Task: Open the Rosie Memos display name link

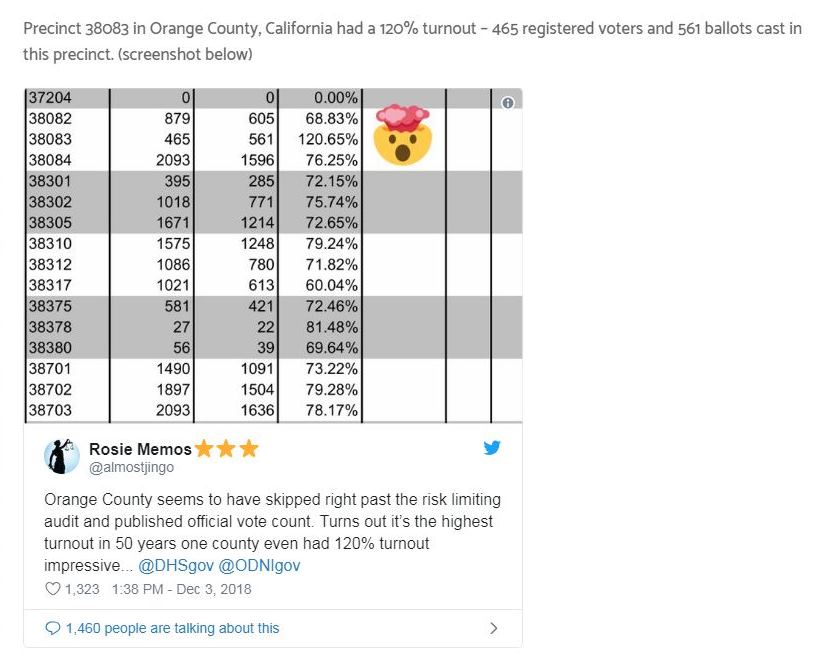Action: [140, 449]
